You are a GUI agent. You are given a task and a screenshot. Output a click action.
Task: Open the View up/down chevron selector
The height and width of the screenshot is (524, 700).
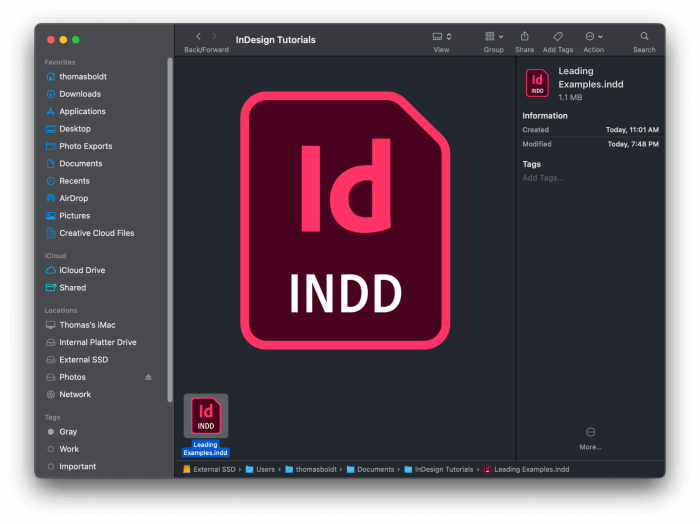(449, 37)
